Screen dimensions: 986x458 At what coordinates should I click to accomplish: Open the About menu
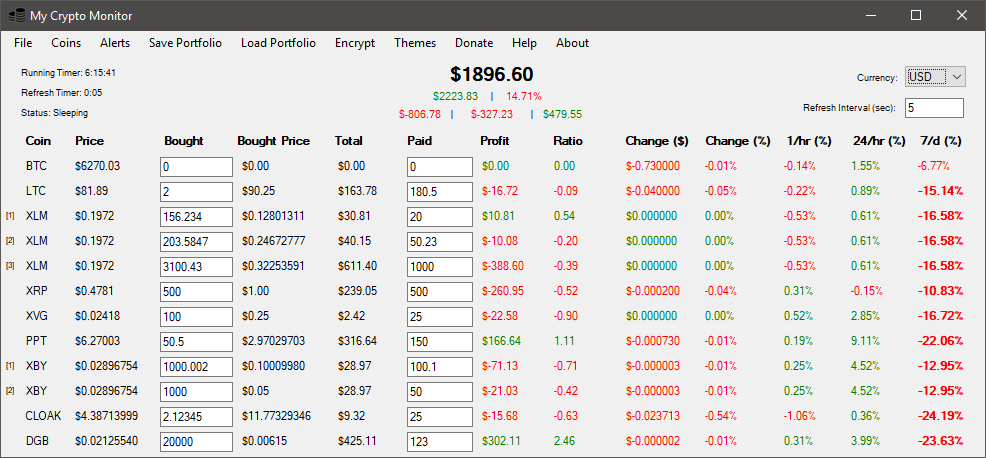pos(572,43)
